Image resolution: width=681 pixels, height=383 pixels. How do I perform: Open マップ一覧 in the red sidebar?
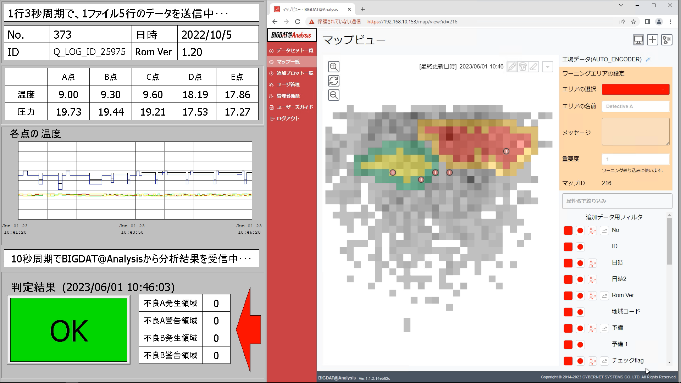(x=291, y=62)
